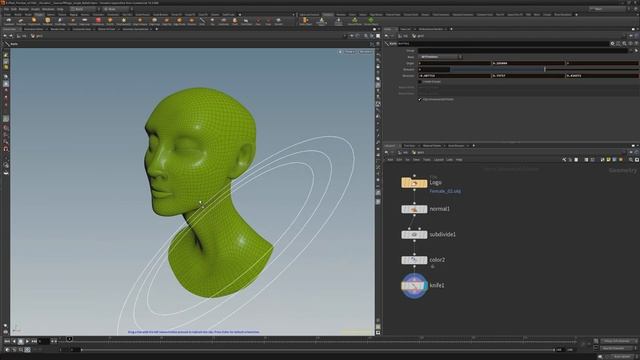Screen dimensions: 640x360
Task: Open the Windows menu
Action: (x=48, y=9)
